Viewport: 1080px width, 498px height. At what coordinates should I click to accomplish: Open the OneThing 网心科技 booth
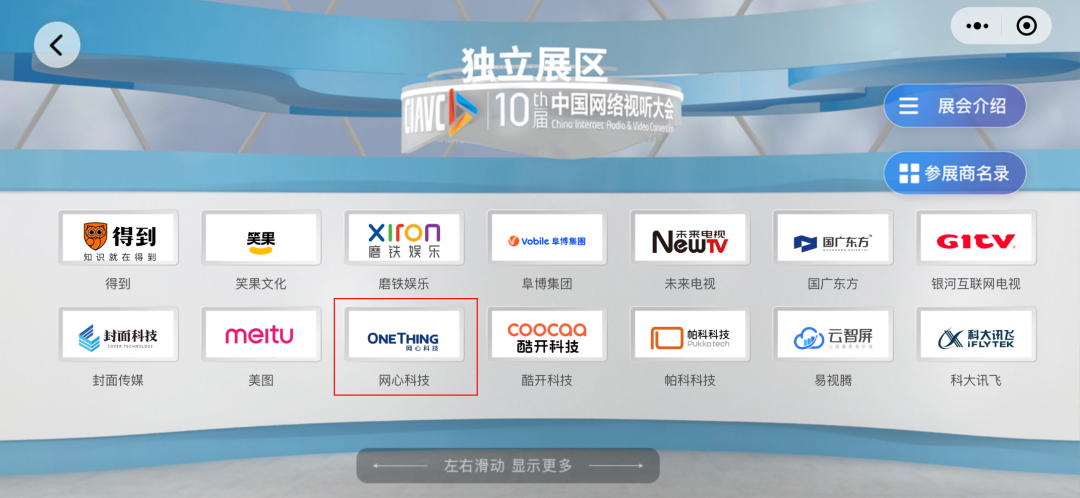point(404,334)
